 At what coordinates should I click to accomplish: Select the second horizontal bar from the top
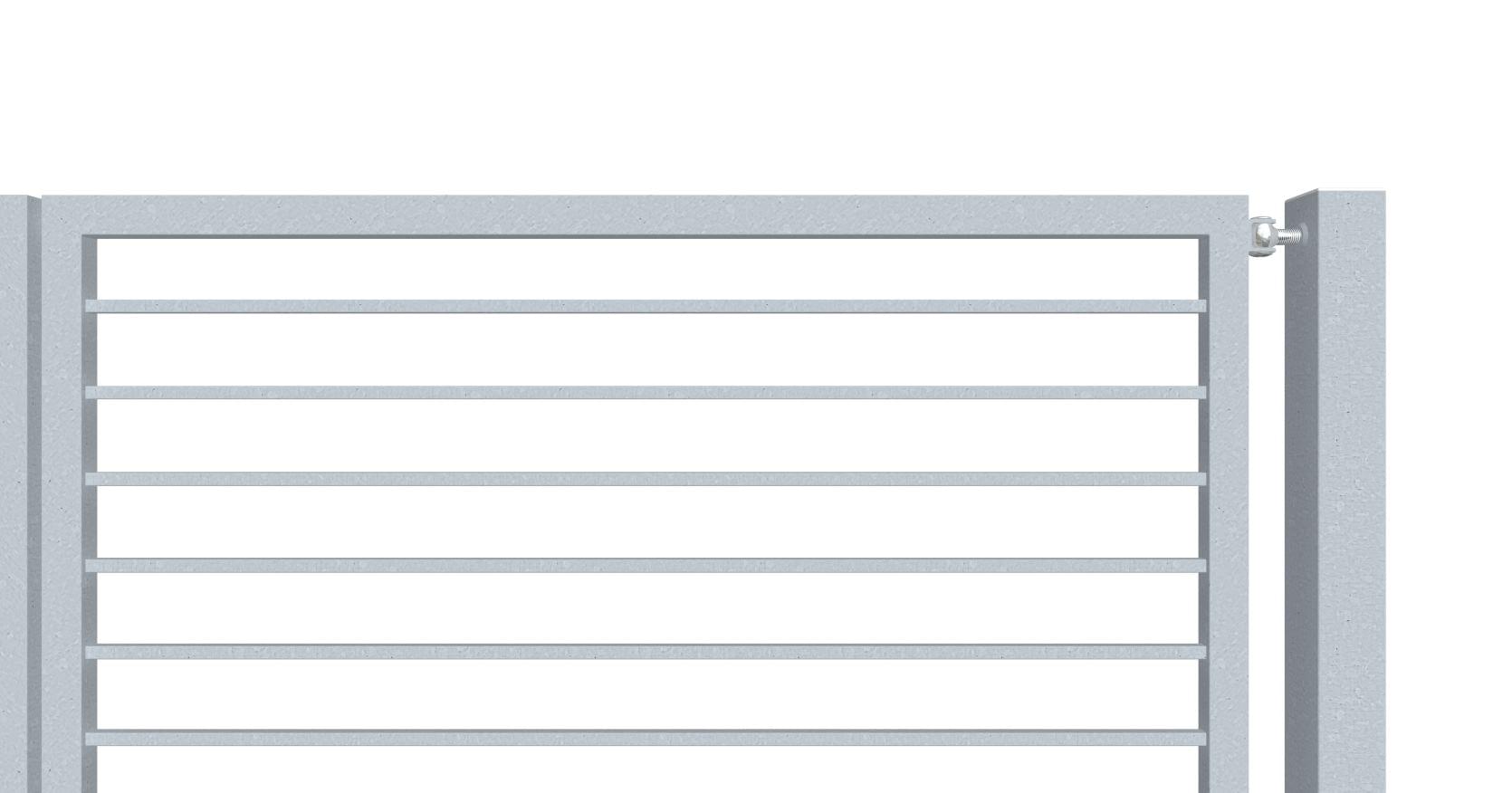click(x=645, y=393)
